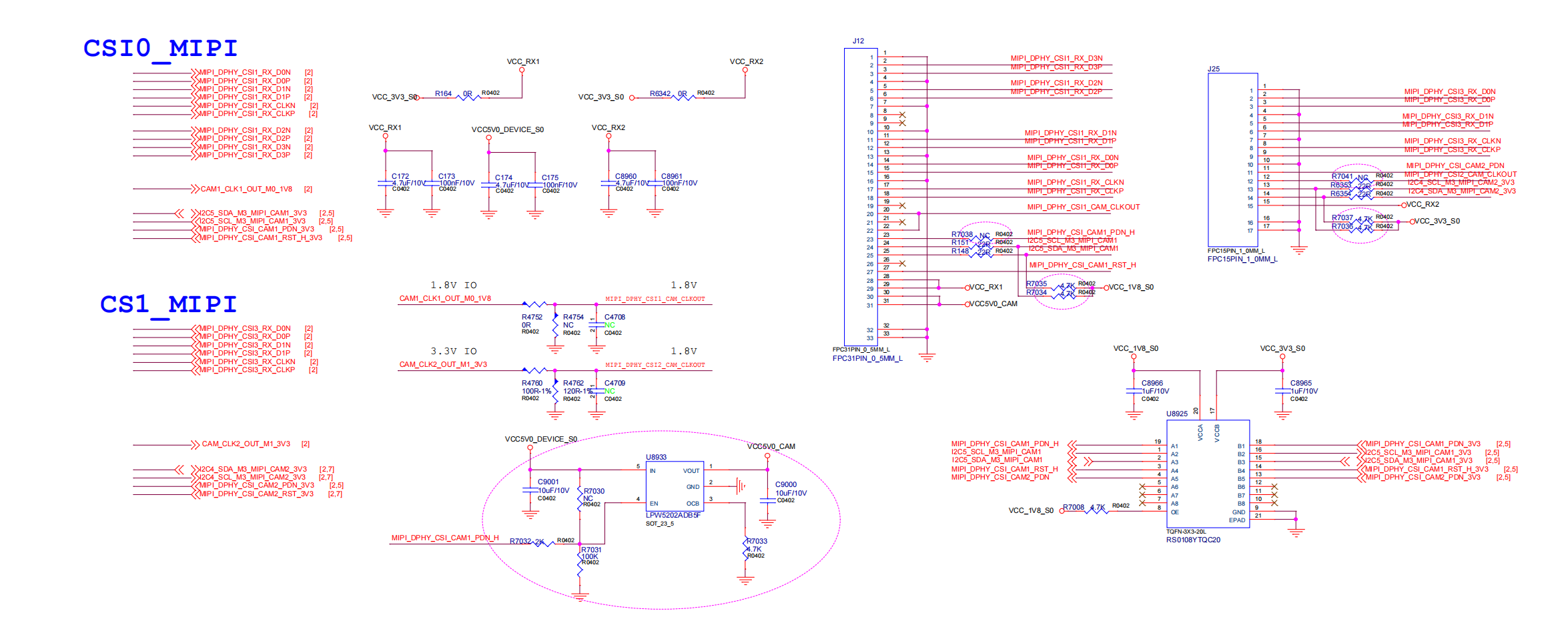Image resolution: width=1568 pixels, height=627 pixels.
Task: Click the C9001 10uF input capacitor
Action: (x=530, y=491)
